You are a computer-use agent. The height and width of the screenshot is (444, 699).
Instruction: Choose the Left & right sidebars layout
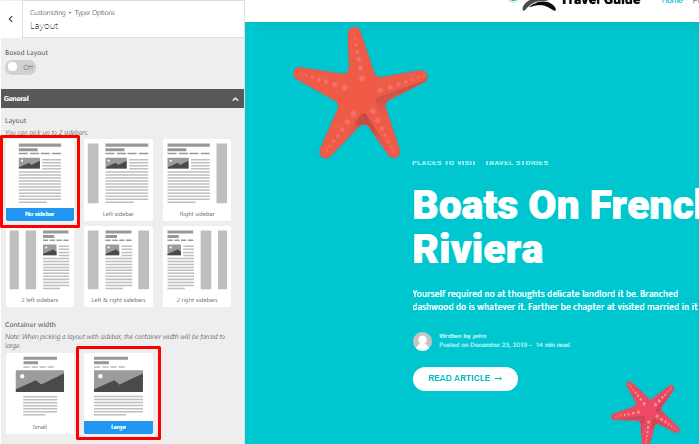tap(118, 267)
